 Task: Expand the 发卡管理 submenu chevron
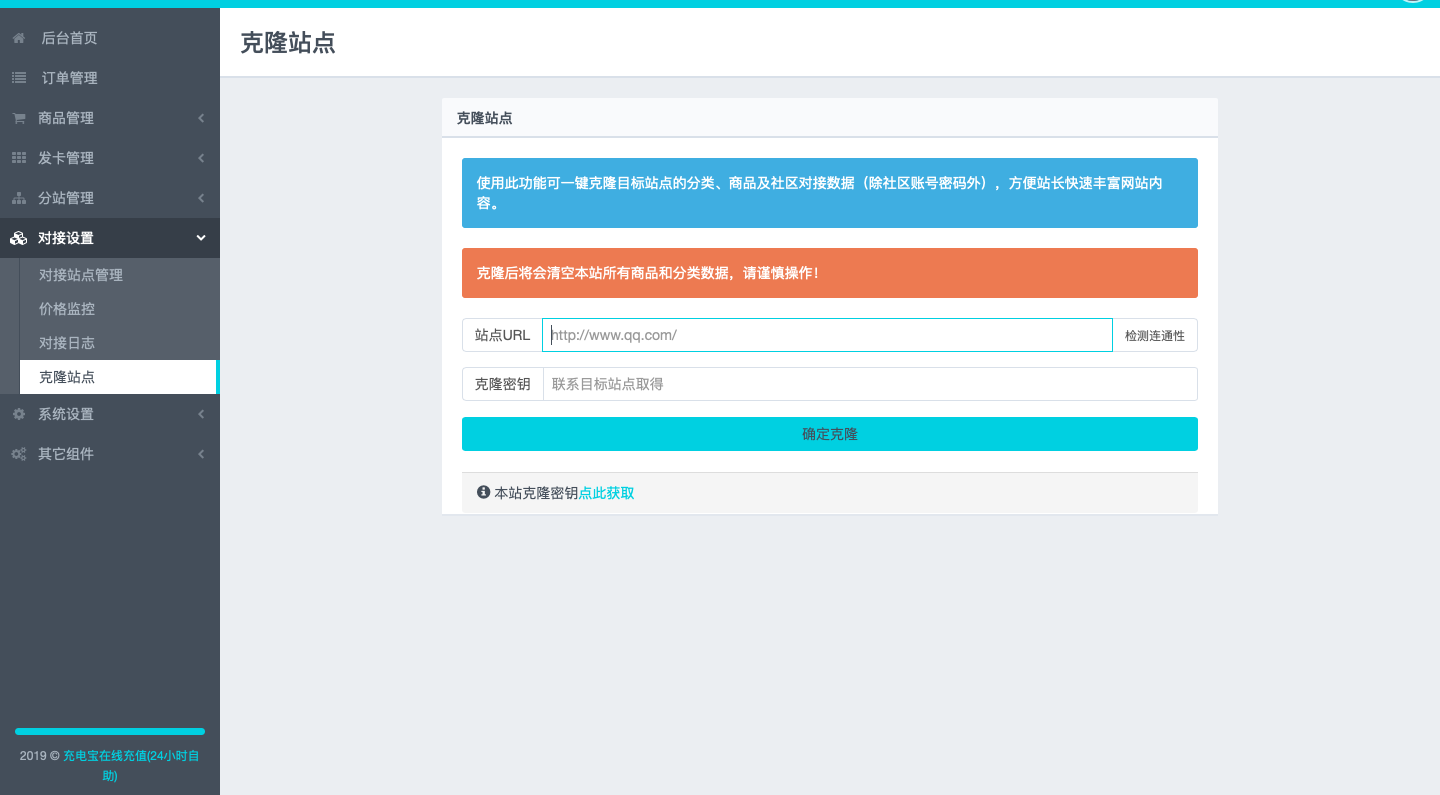pos(201,158)
